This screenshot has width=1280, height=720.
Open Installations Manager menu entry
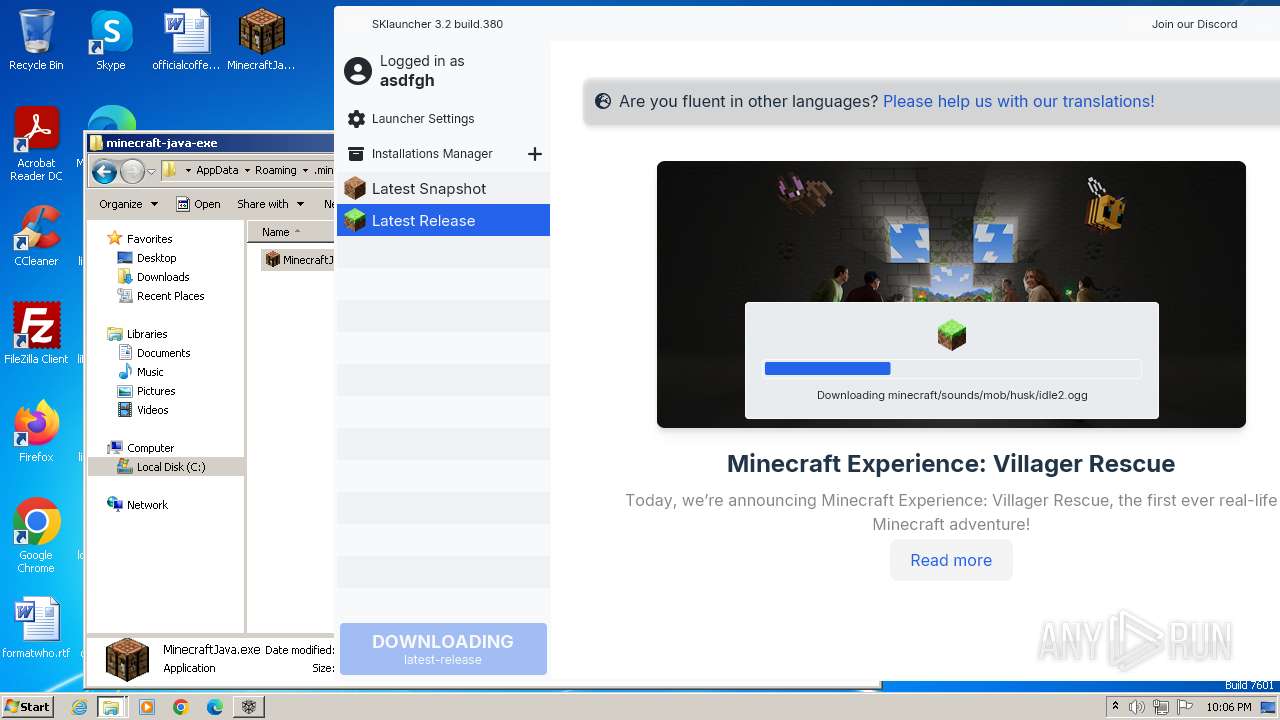pos(432,154)
